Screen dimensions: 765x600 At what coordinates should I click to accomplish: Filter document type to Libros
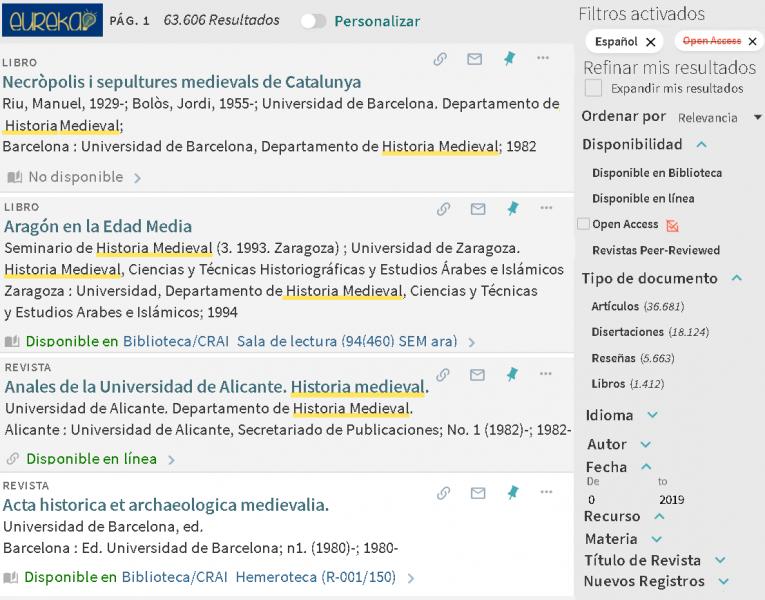(x=627, y=384)
